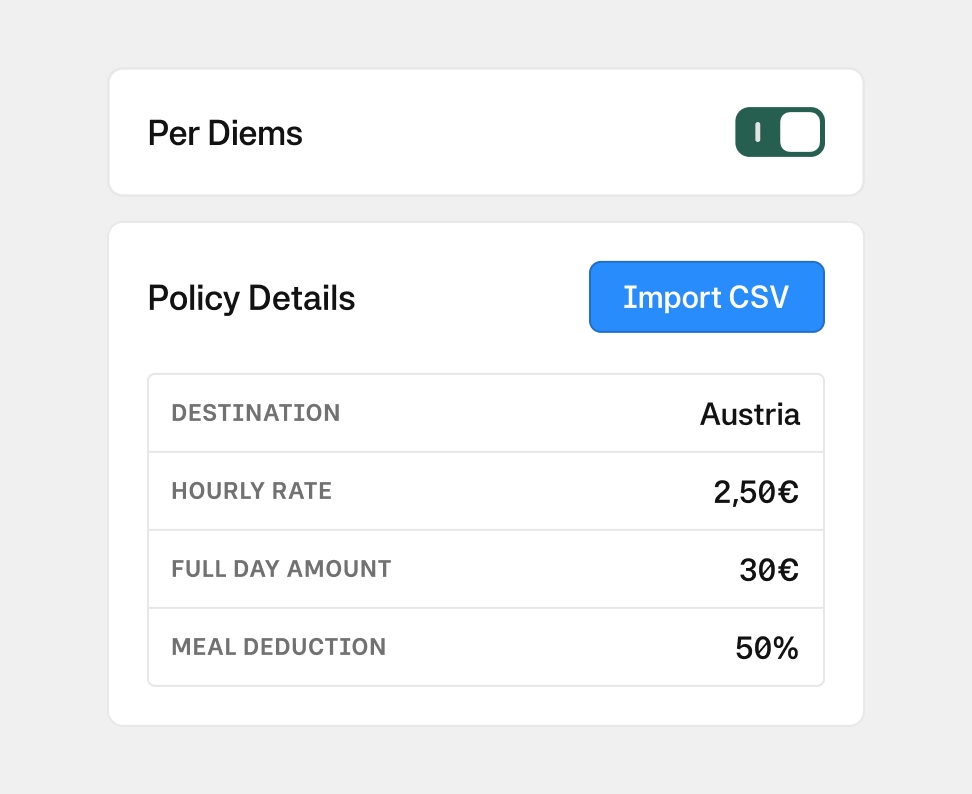
Task: Select the HOURLY RATE label
Action: point(252,491)
